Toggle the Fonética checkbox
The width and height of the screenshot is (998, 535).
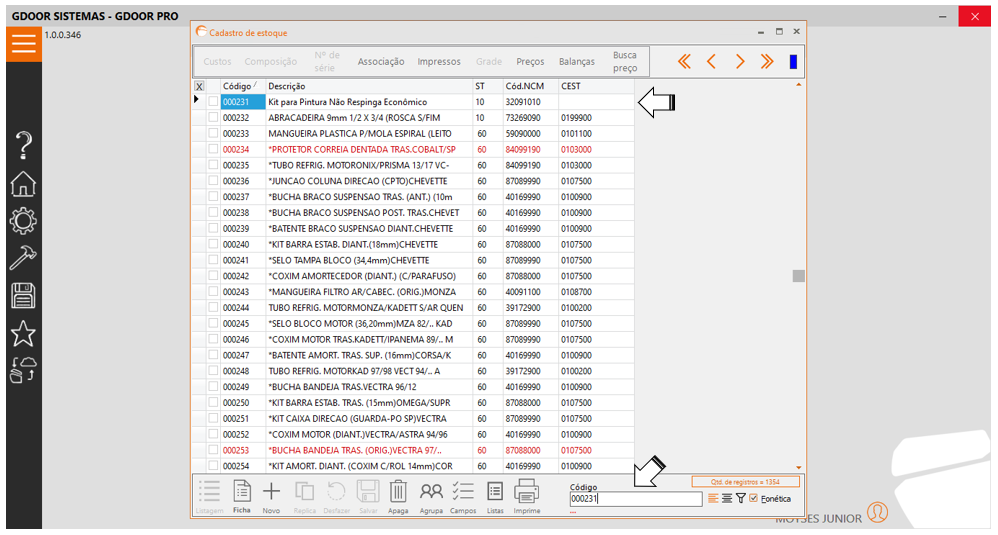pos(754,498)
